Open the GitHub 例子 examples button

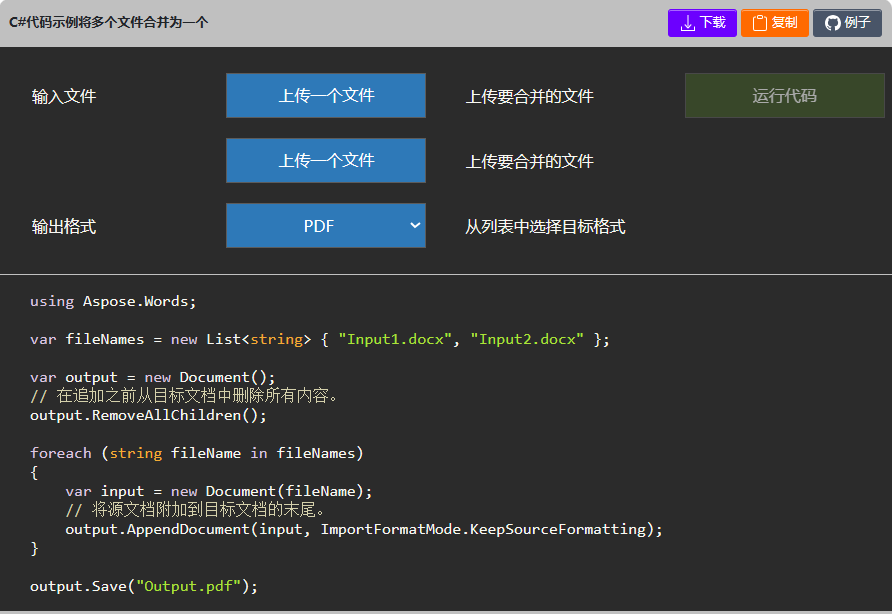(x=847, y=23)
